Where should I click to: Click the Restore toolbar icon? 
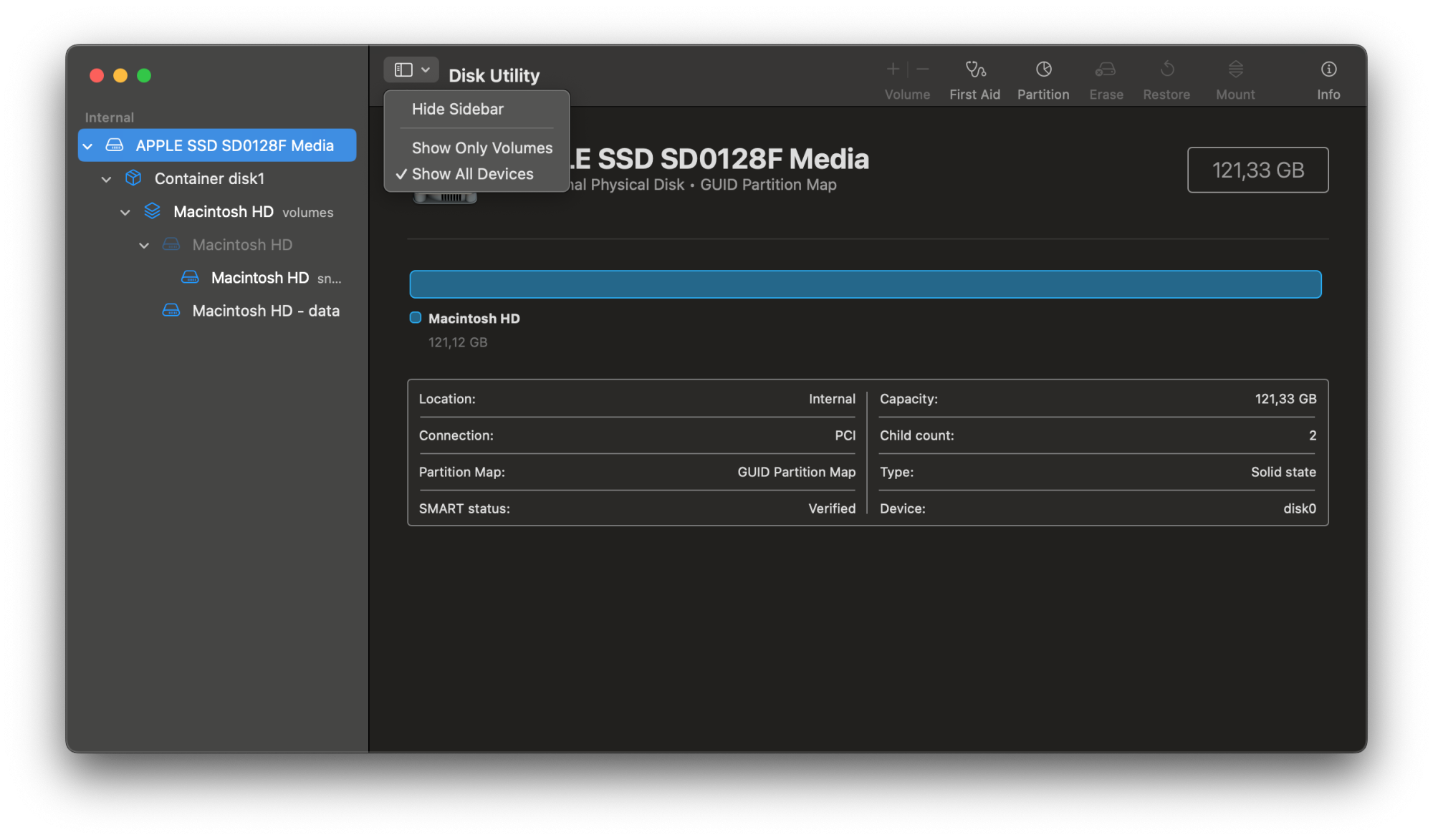coord(1166,69)
